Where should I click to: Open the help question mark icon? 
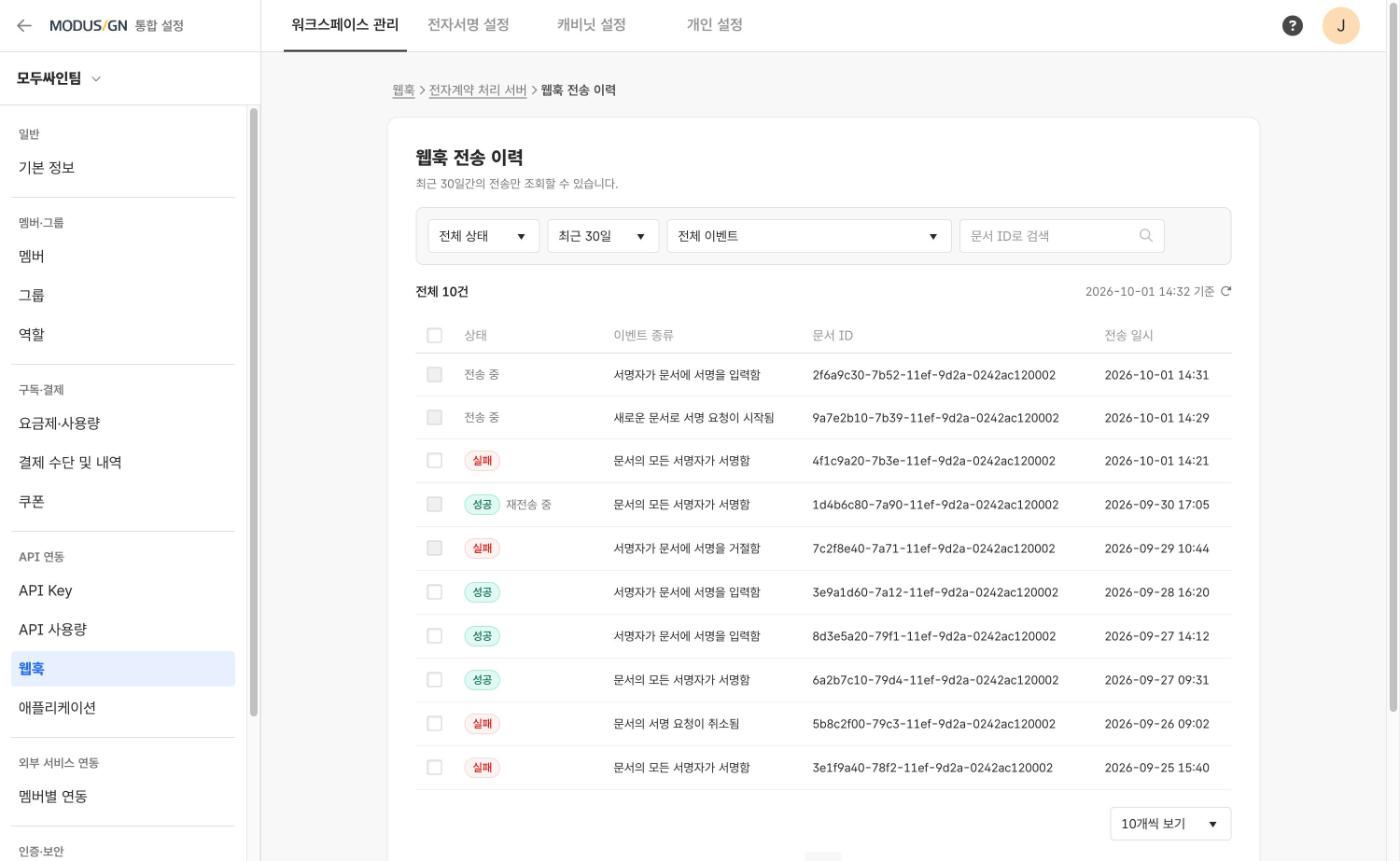1292,26
